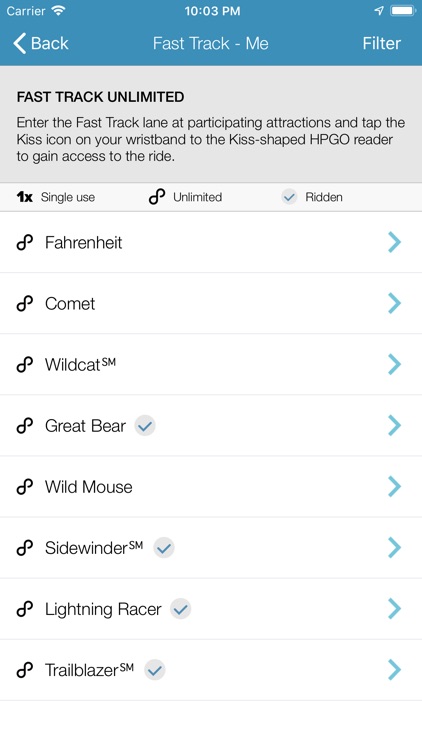The width and height of the screenshot is (422, 750).
Task: Tap the Wi-Fi icon in status bar
Action: pos(58,11)
